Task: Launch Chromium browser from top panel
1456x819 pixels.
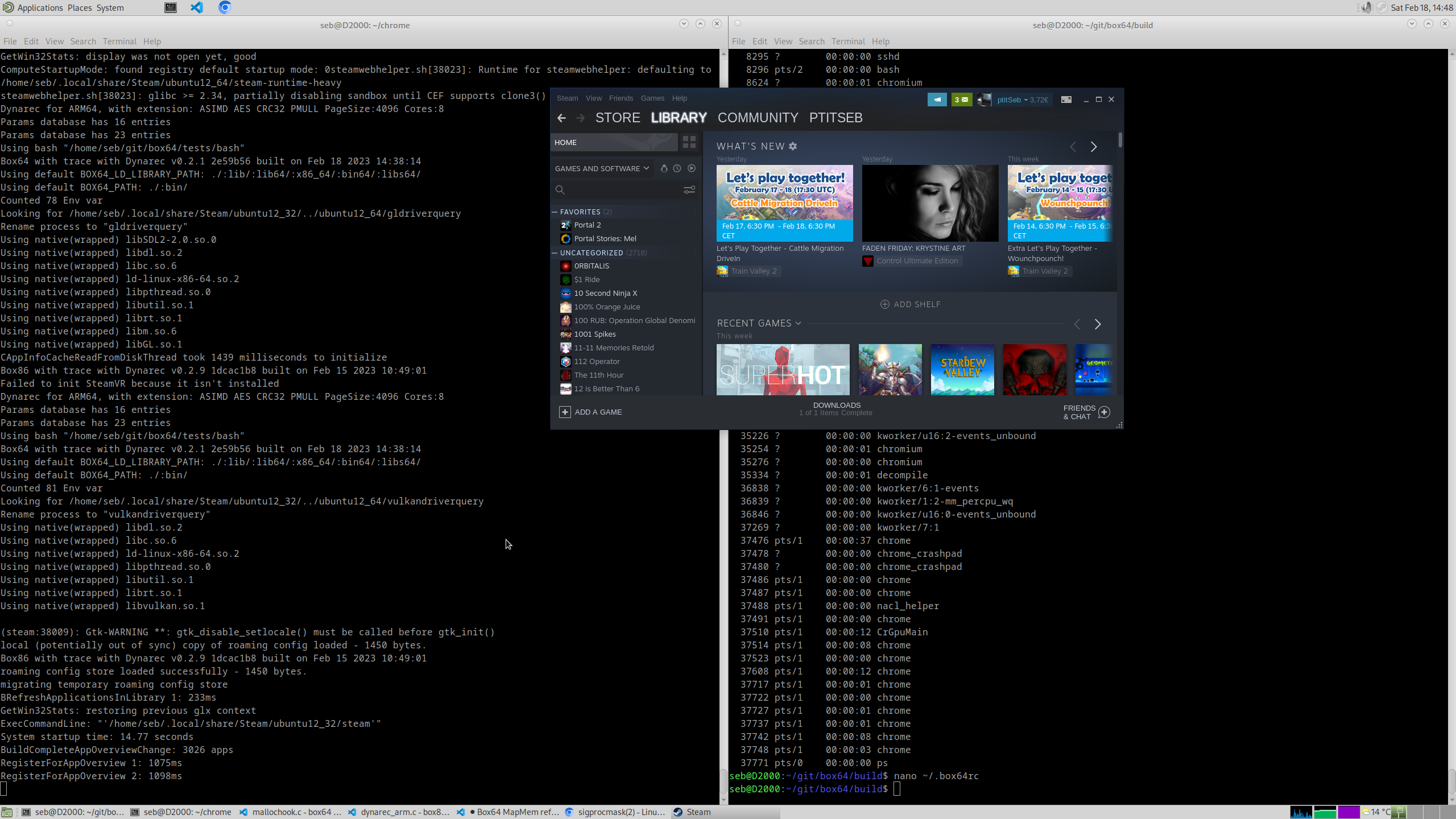Action: [225, 7]
